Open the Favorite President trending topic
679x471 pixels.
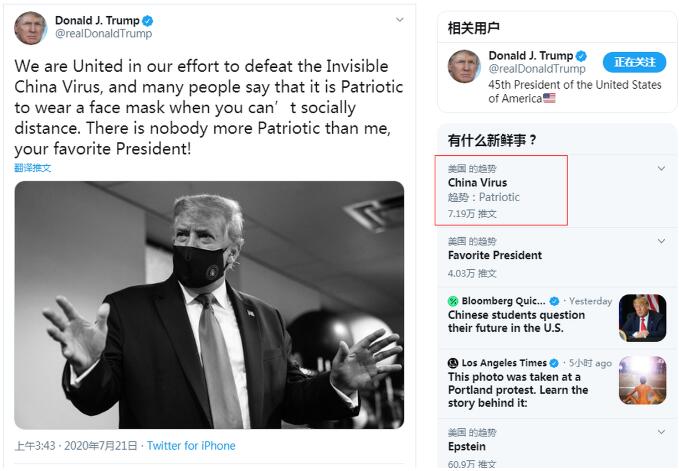pyautogui.click(x=495, y=255)
